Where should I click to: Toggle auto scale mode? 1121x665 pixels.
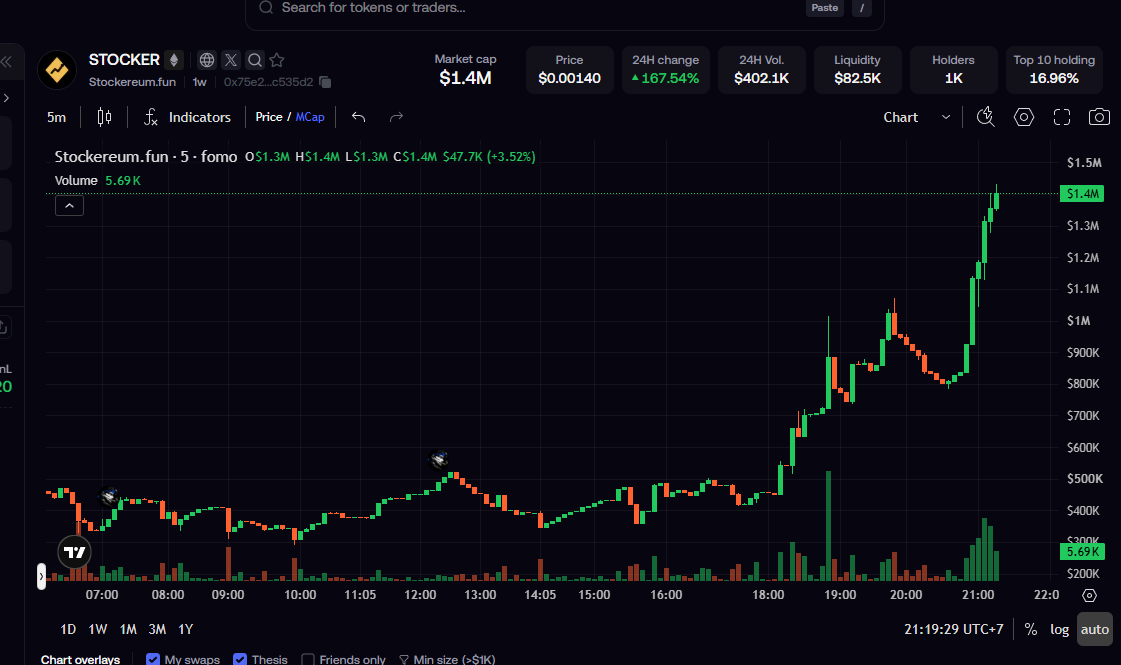[x=1095, y=629]
